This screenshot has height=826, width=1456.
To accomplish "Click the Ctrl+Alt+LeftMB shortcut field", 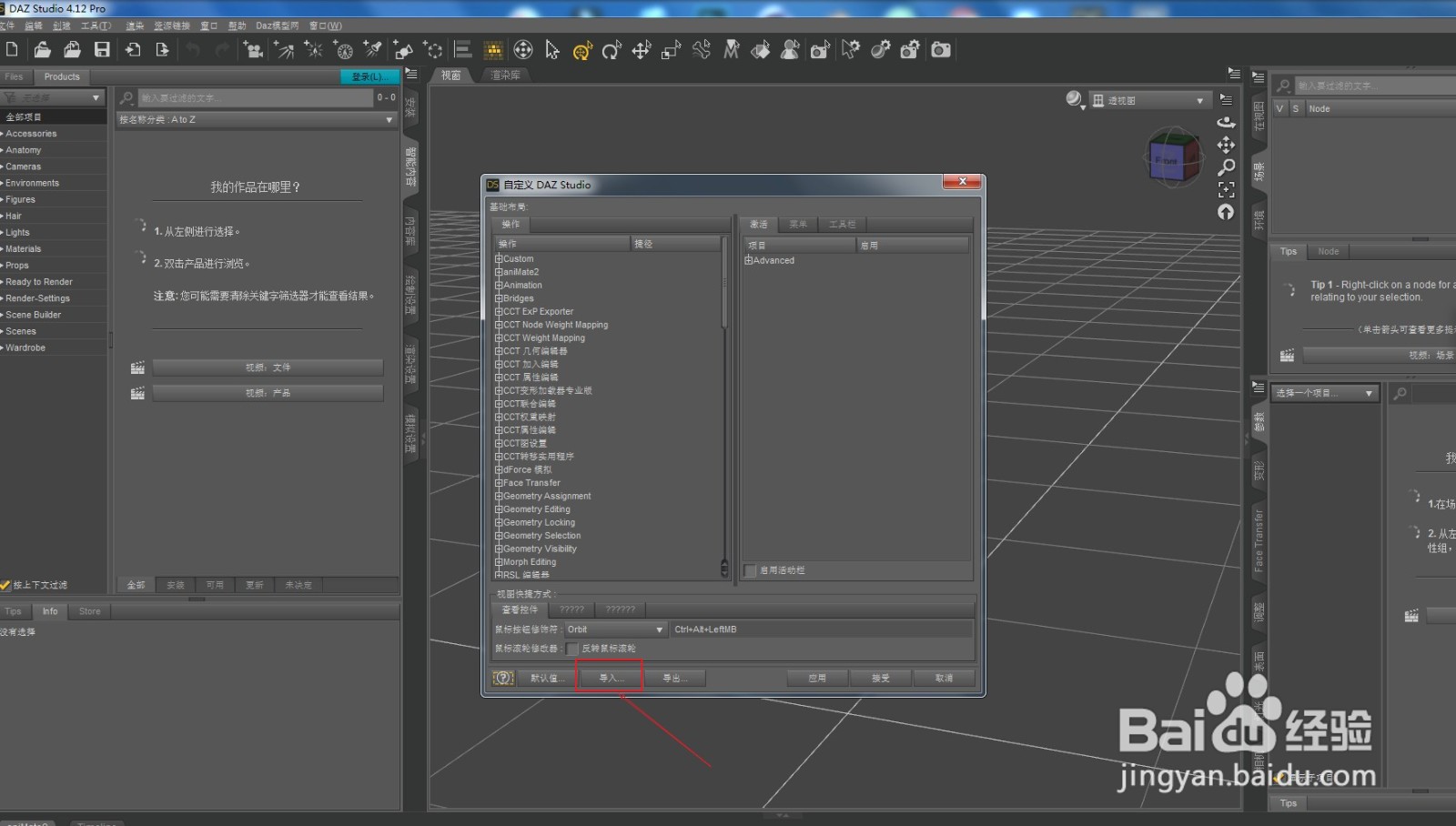I will [822, 630].
